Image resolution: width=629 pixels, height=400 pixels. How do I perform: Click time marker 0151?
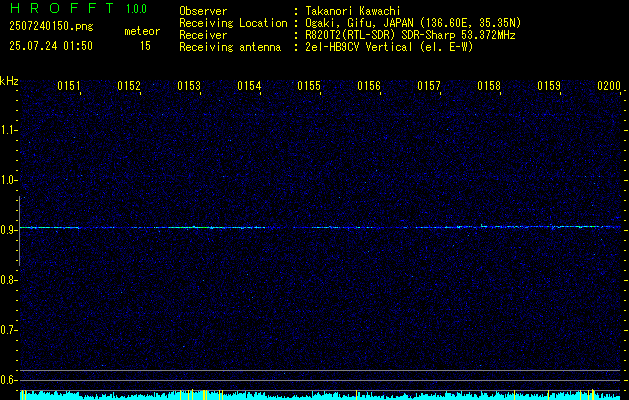(69, 86)
